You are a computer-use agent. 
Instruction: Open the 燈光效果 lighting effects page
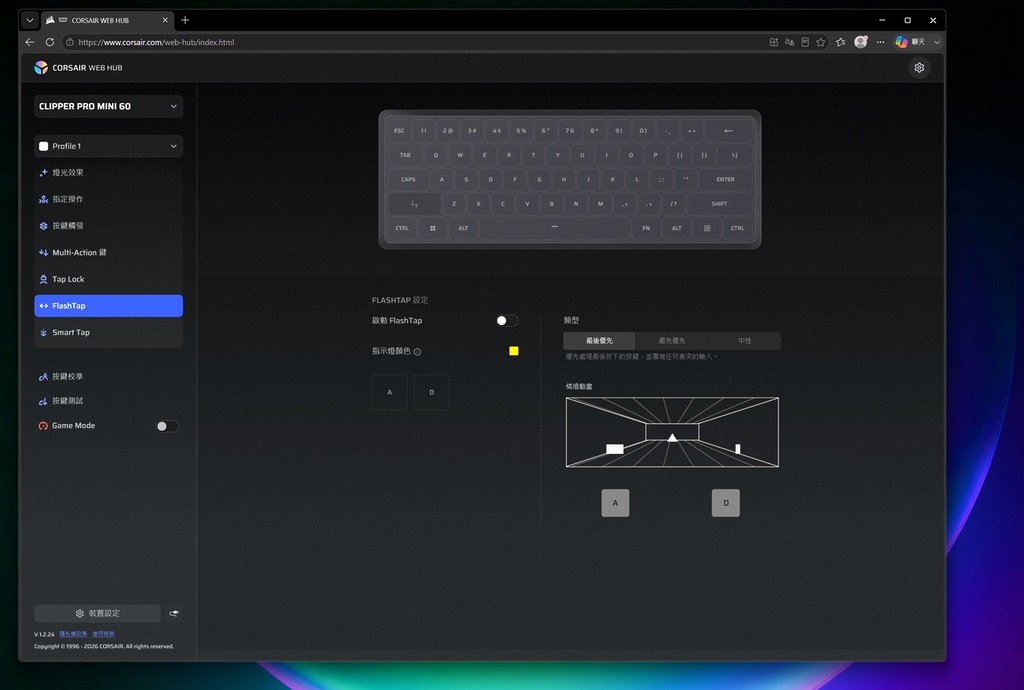click(108, 172)
